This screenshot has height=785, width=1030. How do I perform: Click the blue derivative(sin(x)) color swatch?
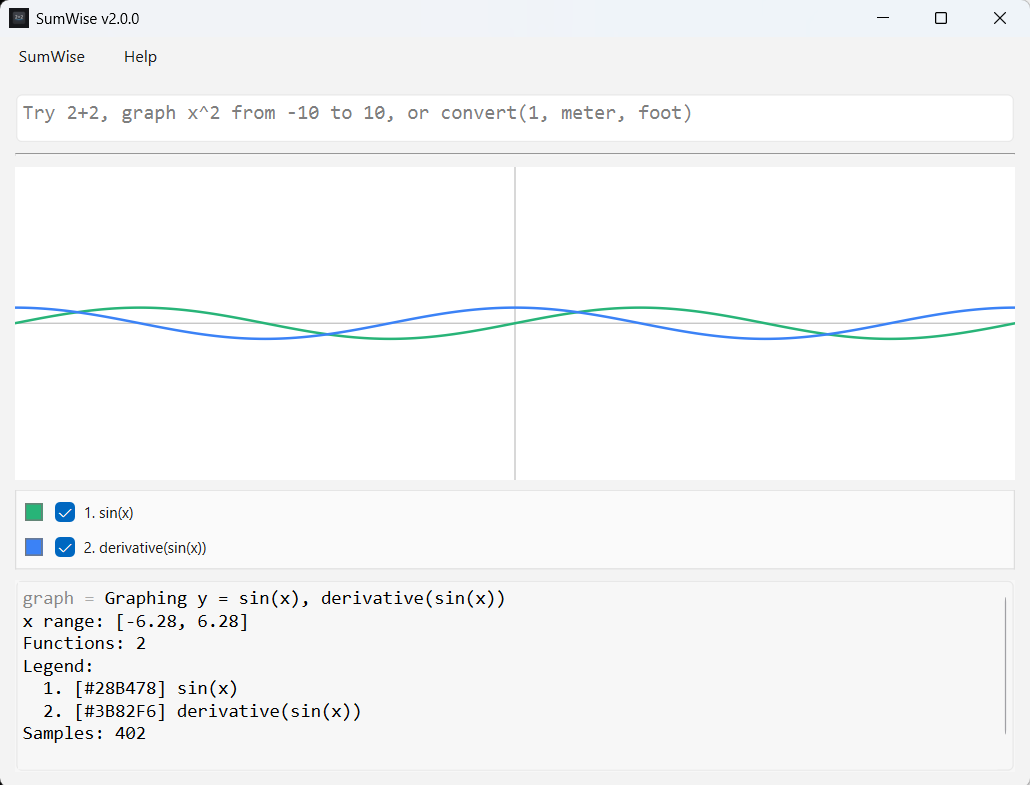click(x=34, y=547)
